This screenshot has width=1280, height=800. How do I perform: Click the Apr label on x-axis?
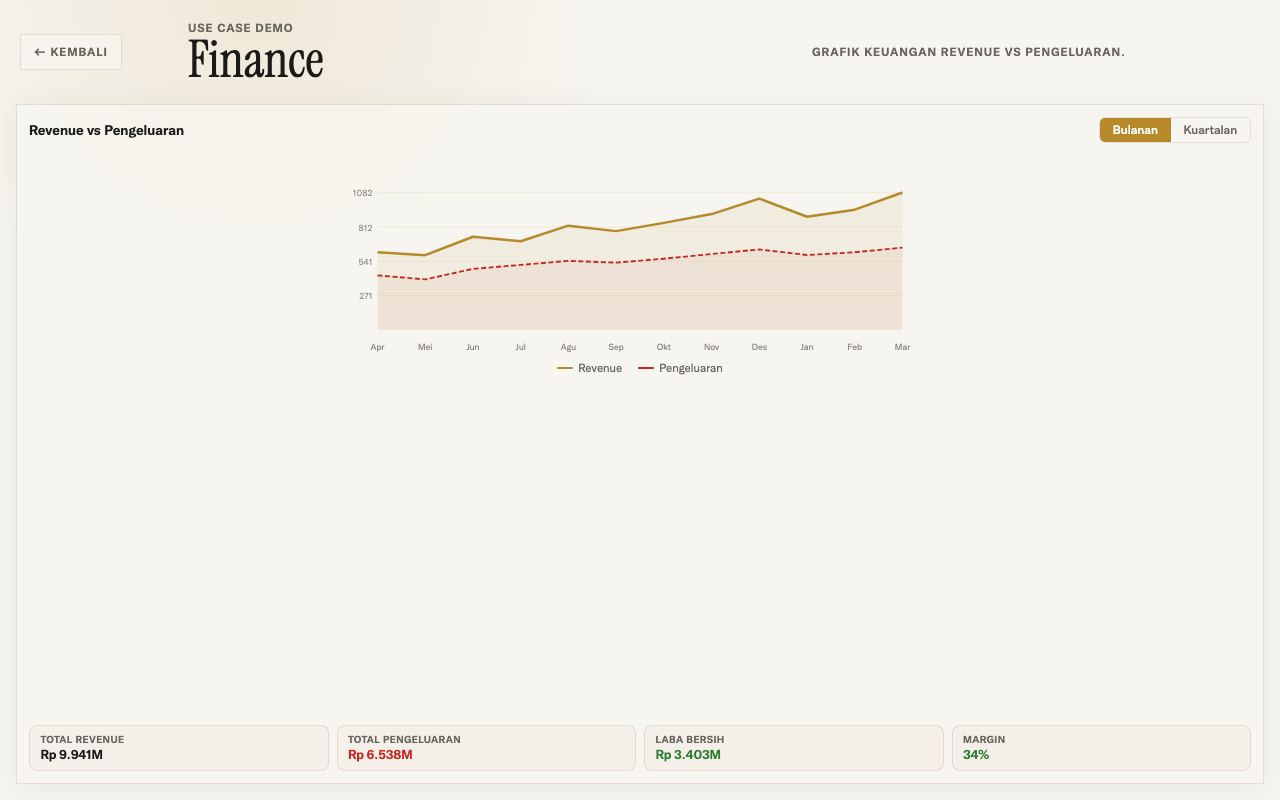pos(377,347)
